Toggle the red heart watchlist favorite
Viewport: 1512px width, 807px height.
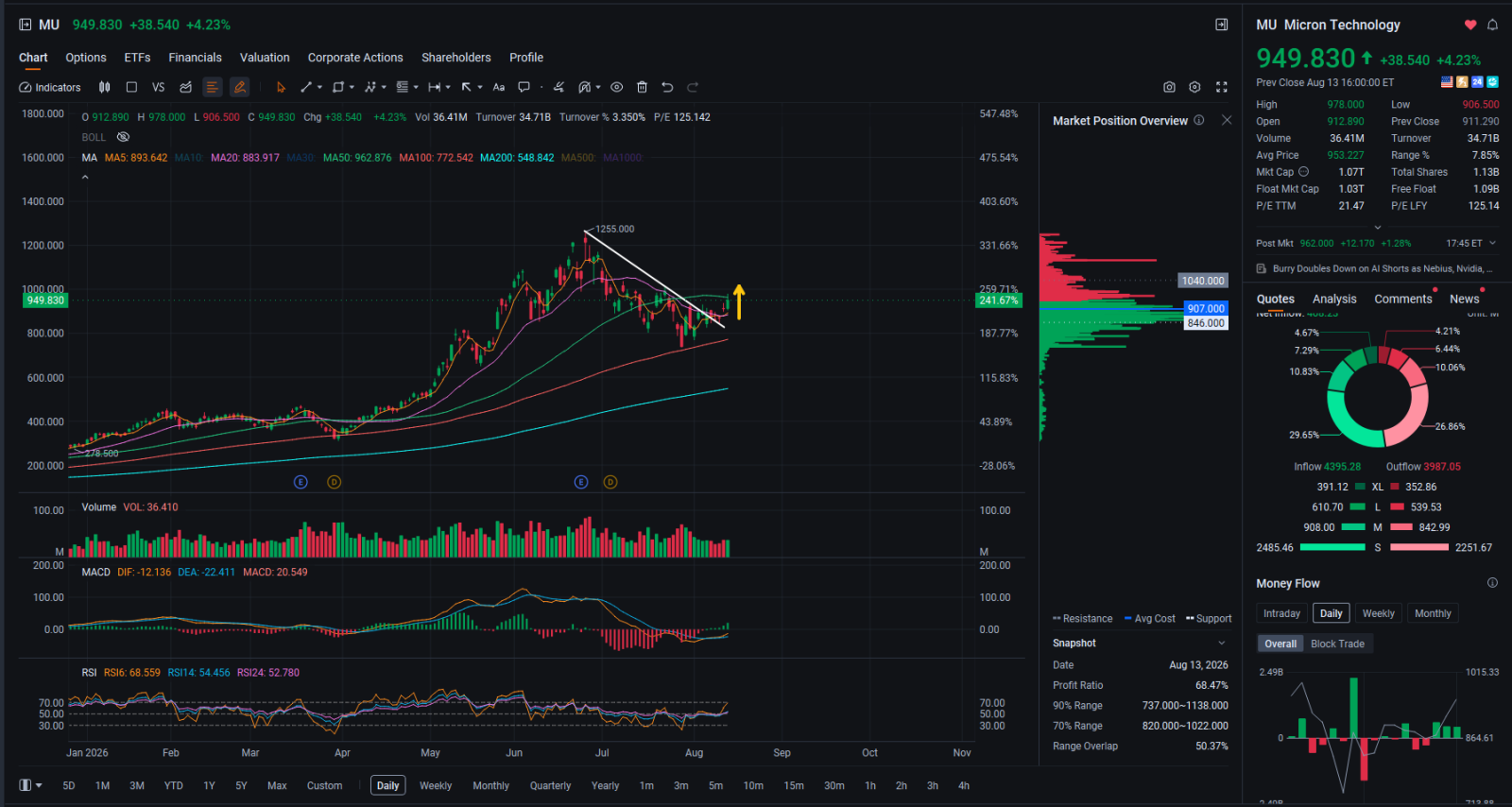coord(1470,25)
